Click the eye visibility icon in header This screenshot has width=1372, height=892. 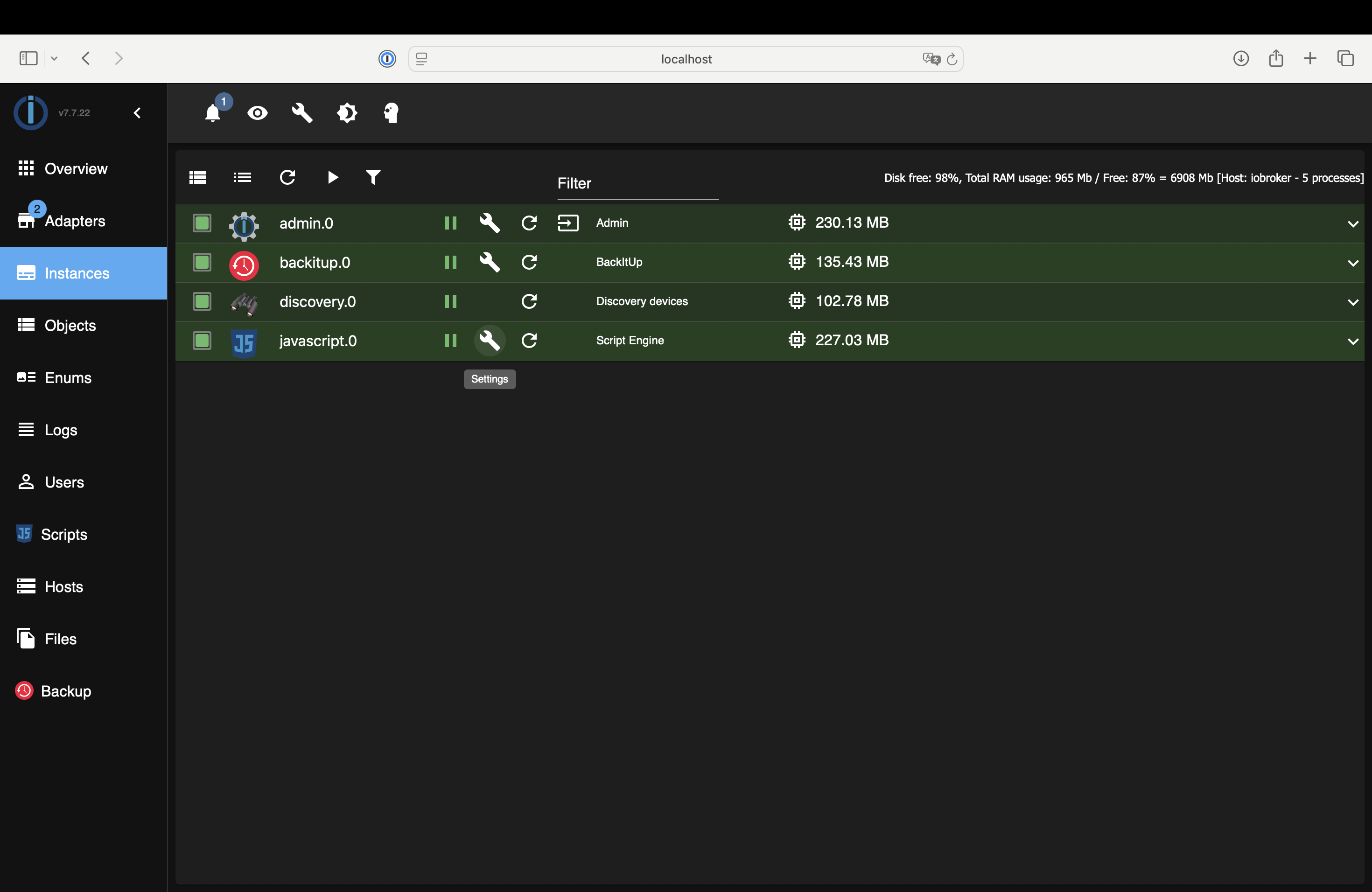(x=257, y=113)
